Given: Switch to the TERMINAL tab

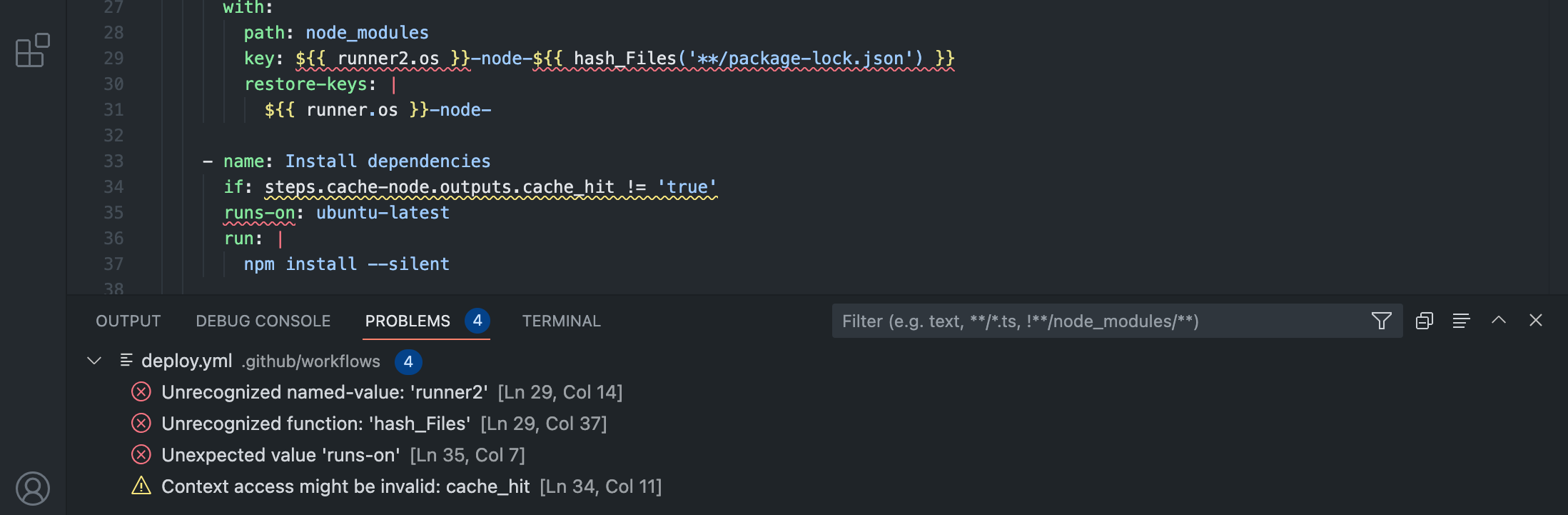Looking at the screenshot, I should click(561, 321).
